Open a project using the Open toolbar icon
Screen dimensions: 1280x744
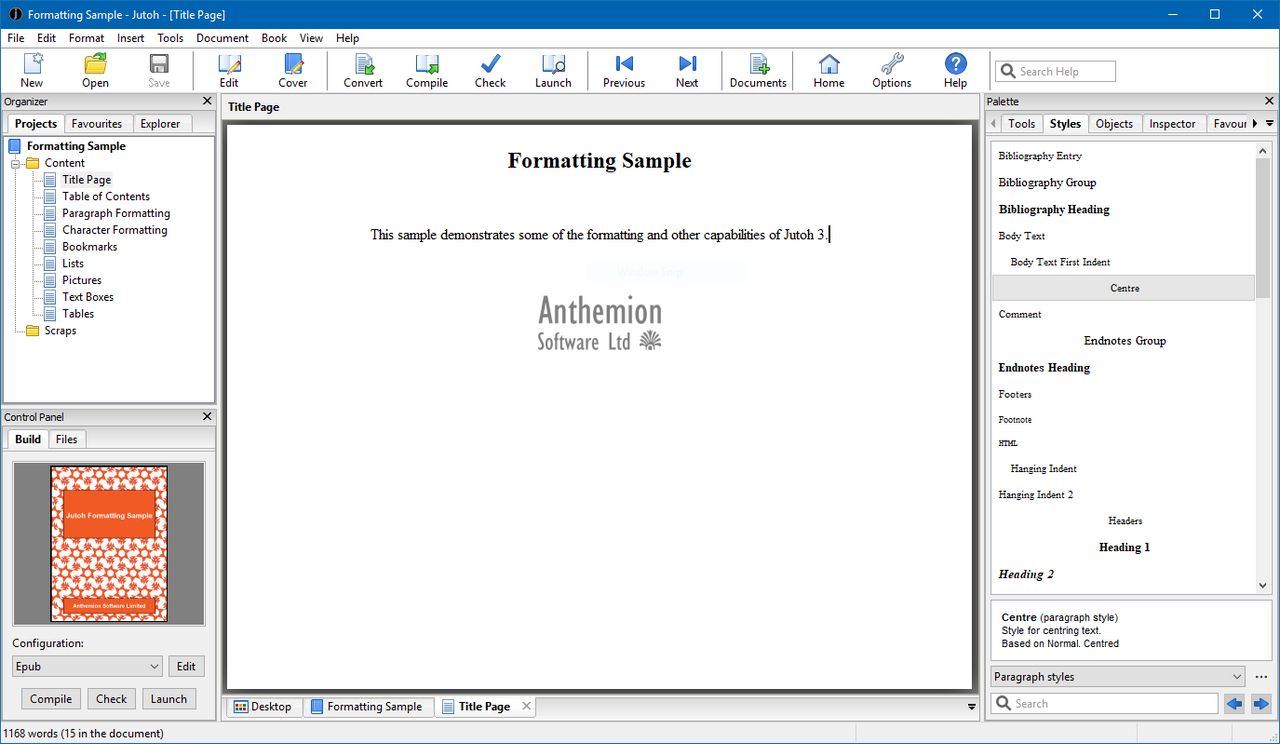pos(95,71)
